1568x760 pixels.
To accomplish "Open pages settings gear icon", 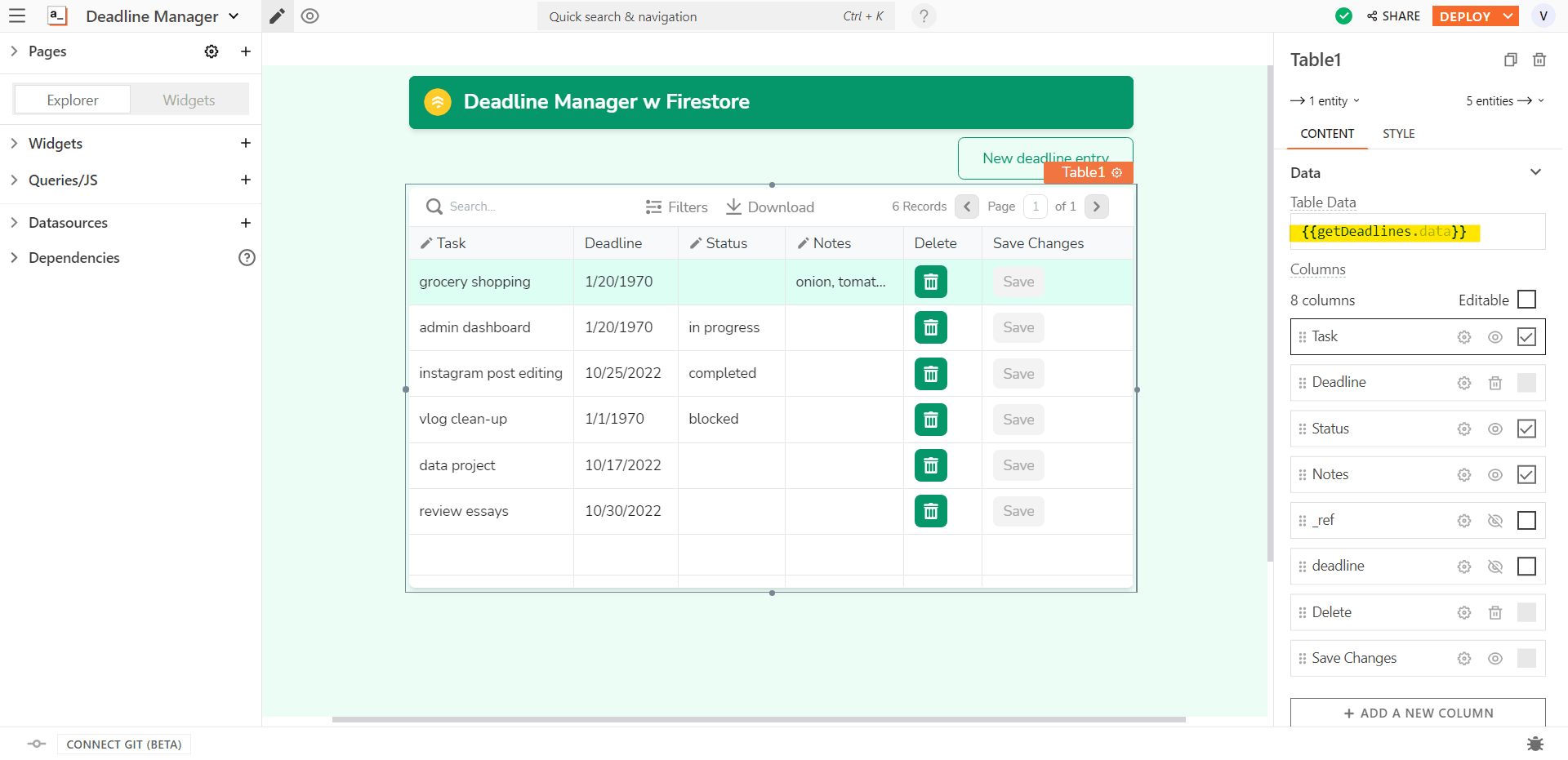I will pyautogui.click(x=212, y=51).
